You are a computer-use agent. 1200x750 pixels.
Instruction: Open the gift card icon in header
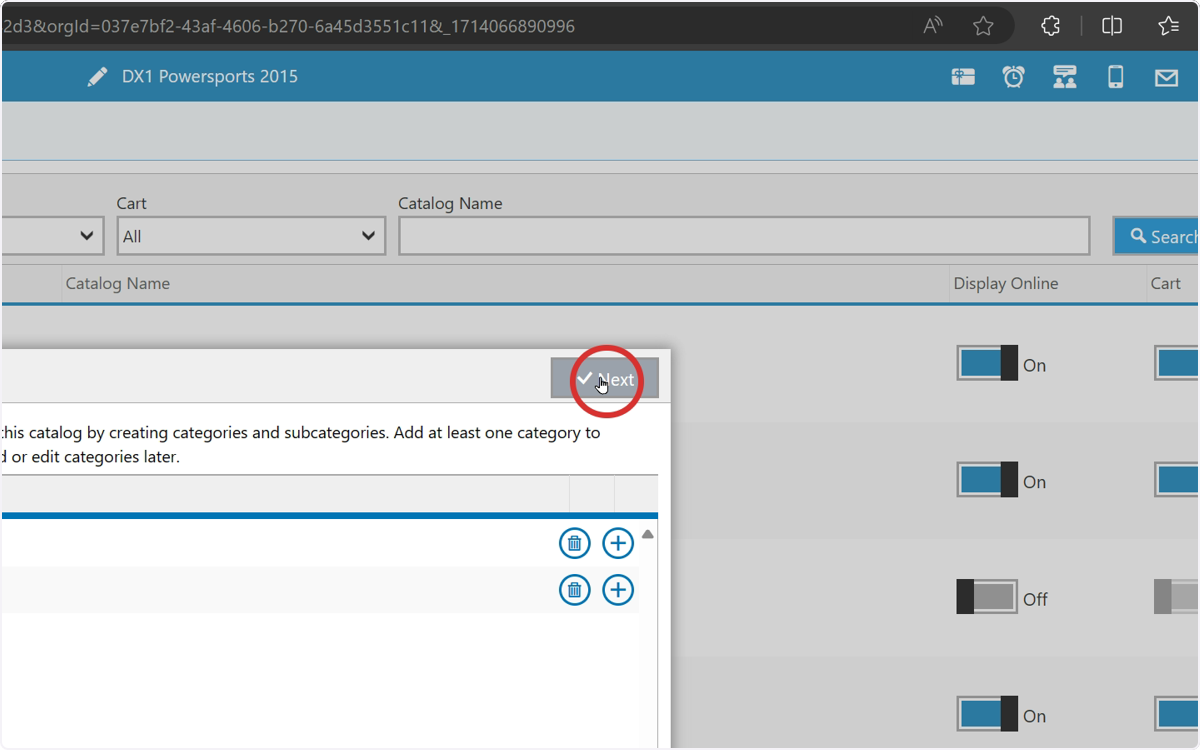[x=963, y=77]
